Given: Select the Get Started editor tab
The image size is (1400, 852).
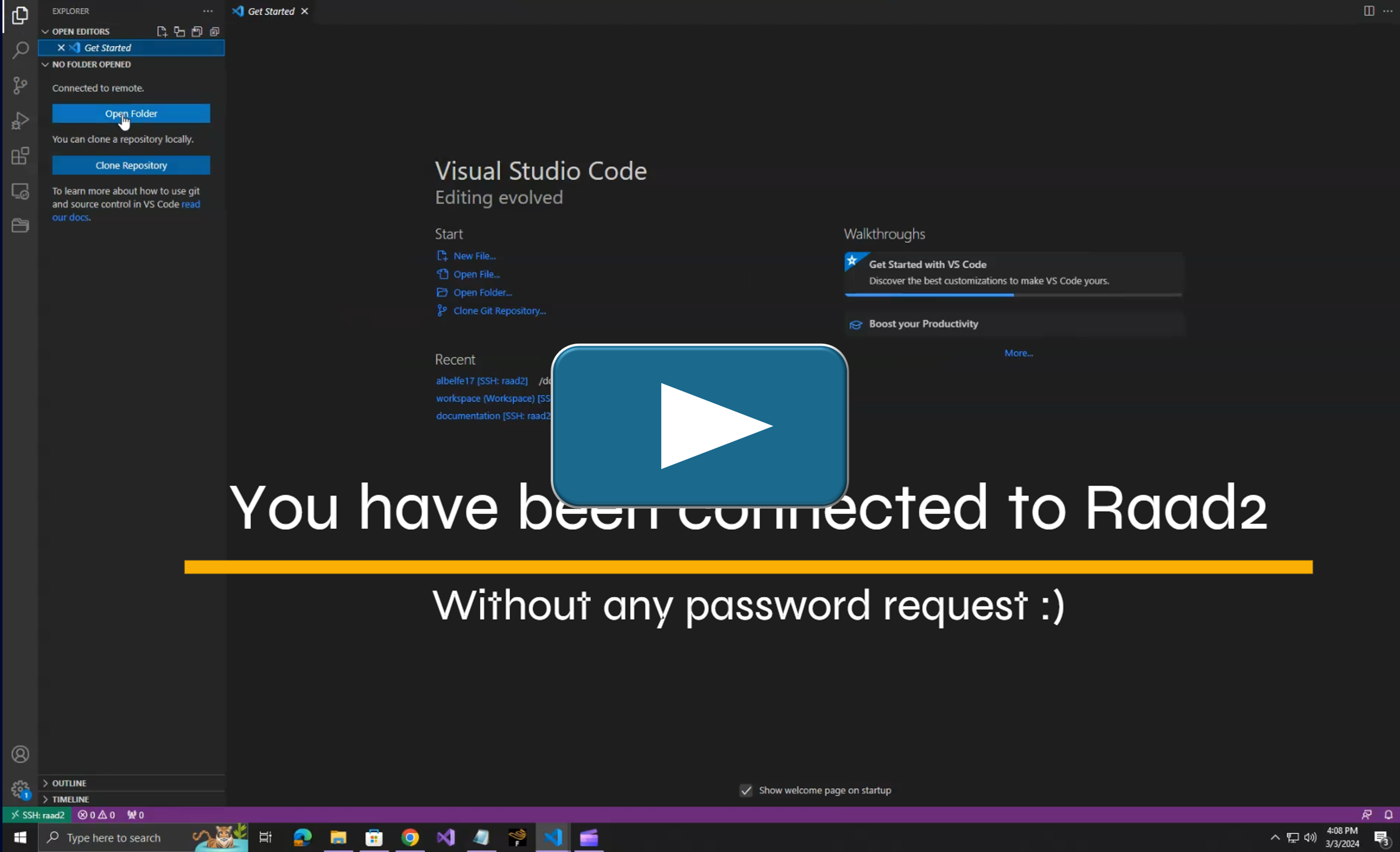Looking at the screenshot, I should (271, 11).
